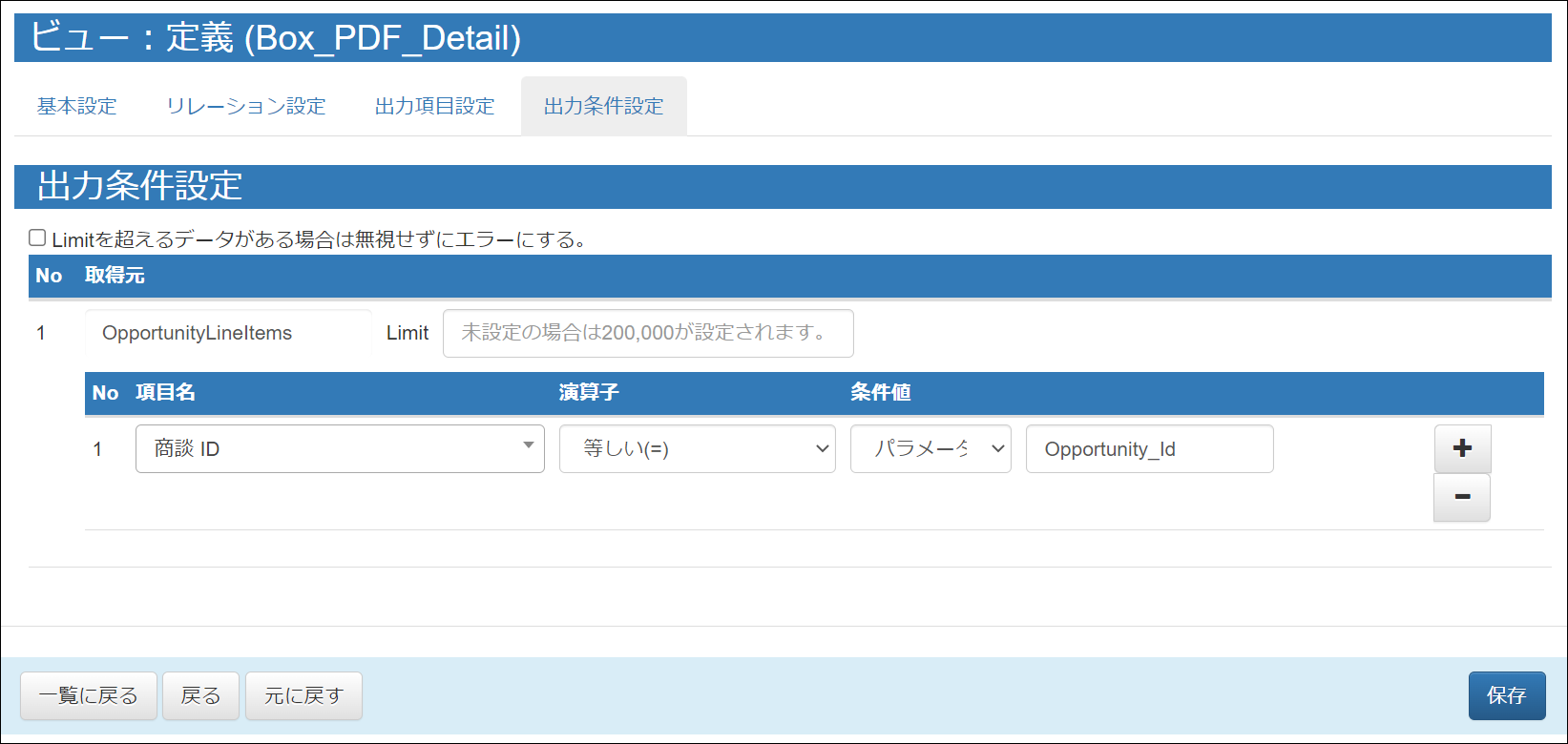Click the 一覧に戻る button

(x=89, y=695)
